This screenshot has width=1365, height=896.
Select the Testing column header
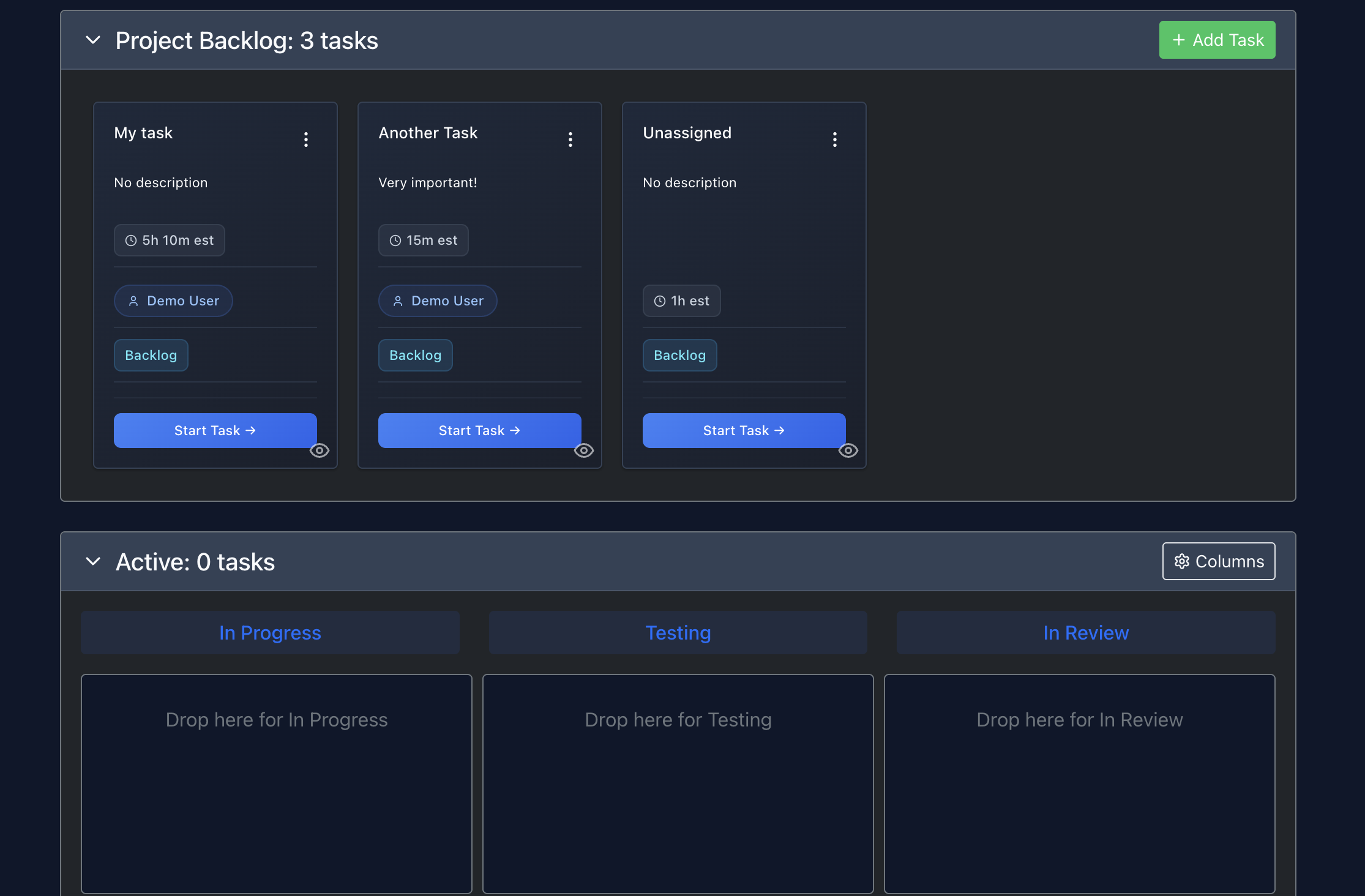pos(678,632)
